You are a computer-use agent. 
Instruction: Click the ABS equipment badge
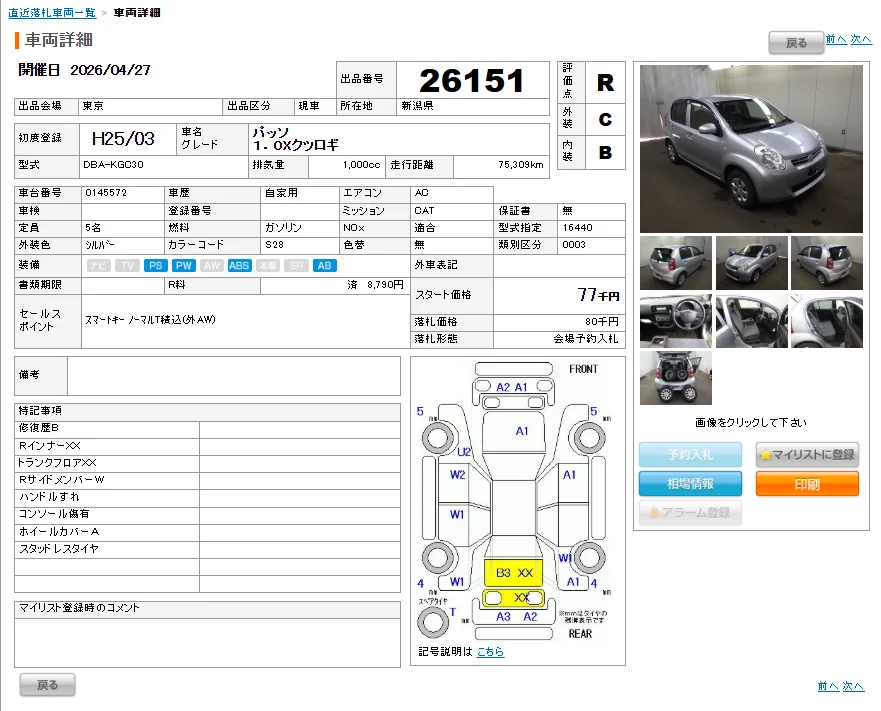pyautogui.click(x=239, y=266)
